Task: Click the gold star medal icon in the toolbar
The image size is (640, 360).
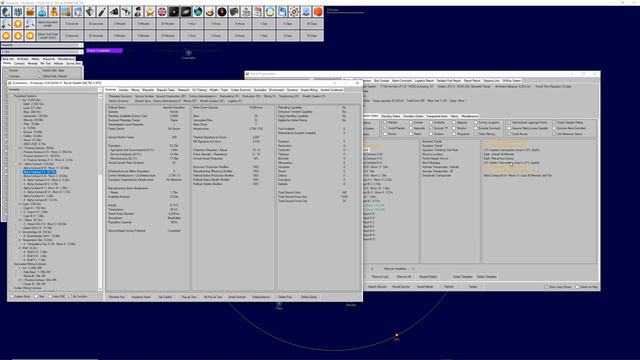Action: 150,11
